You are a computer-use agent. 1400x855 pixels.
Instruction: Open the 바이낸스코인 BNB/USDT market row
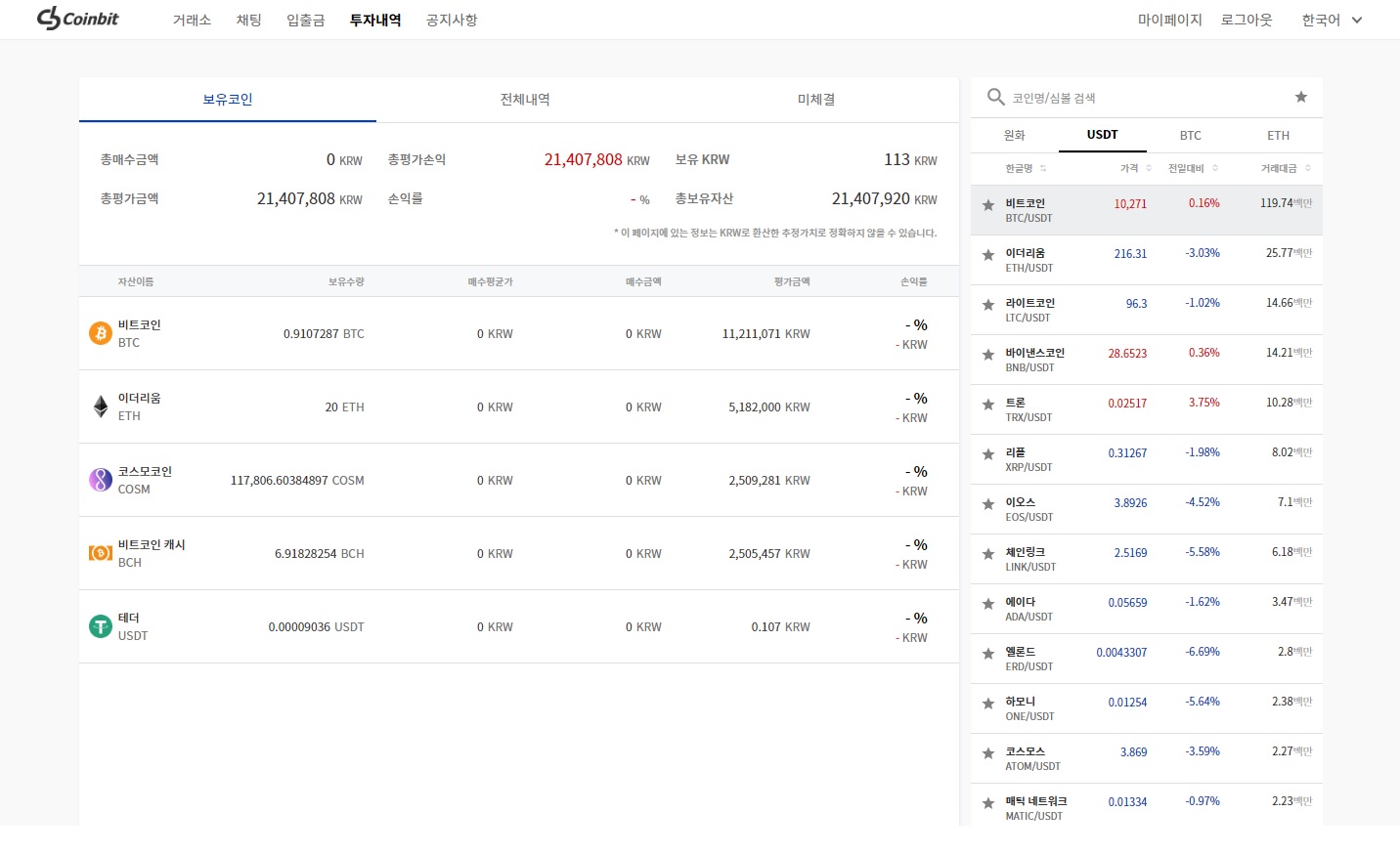click(1147, 360)
